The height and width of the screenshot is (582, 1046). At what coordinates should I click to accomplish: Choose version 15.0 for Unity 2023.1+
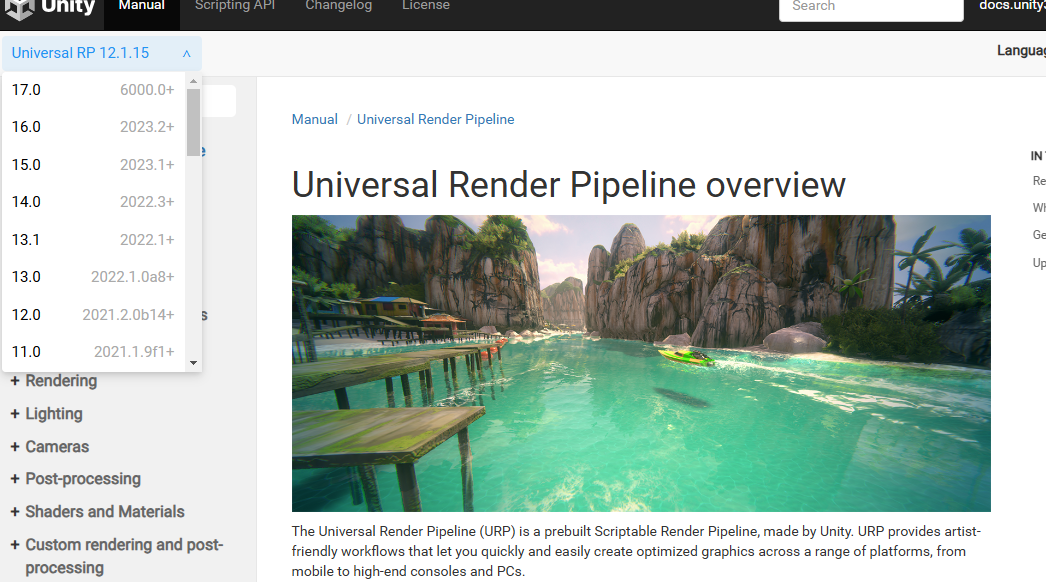click(x=93, y=165)
